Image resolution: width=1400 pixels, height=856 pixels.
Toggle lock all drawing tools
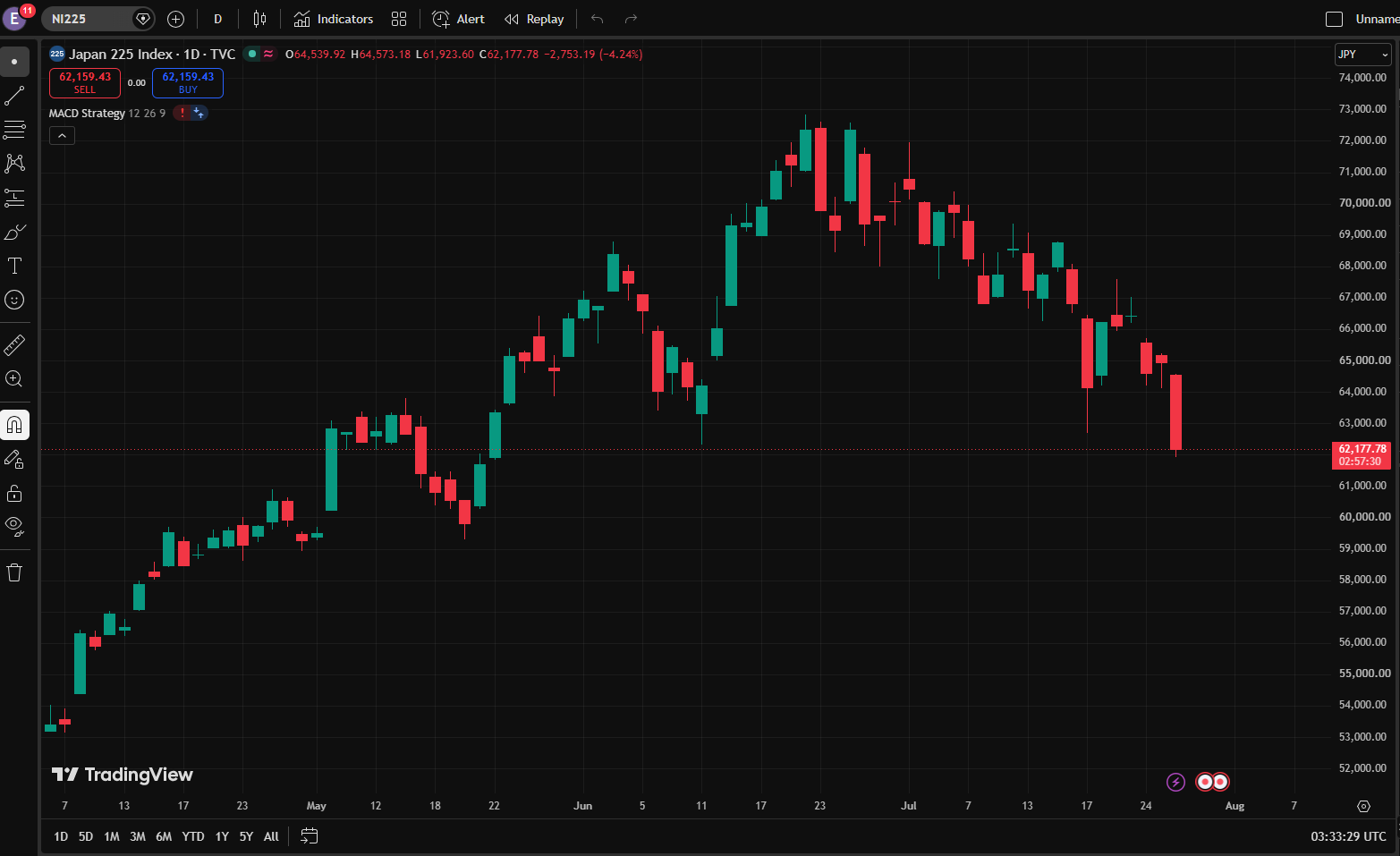pyautogui.click(x=14, y=493)
